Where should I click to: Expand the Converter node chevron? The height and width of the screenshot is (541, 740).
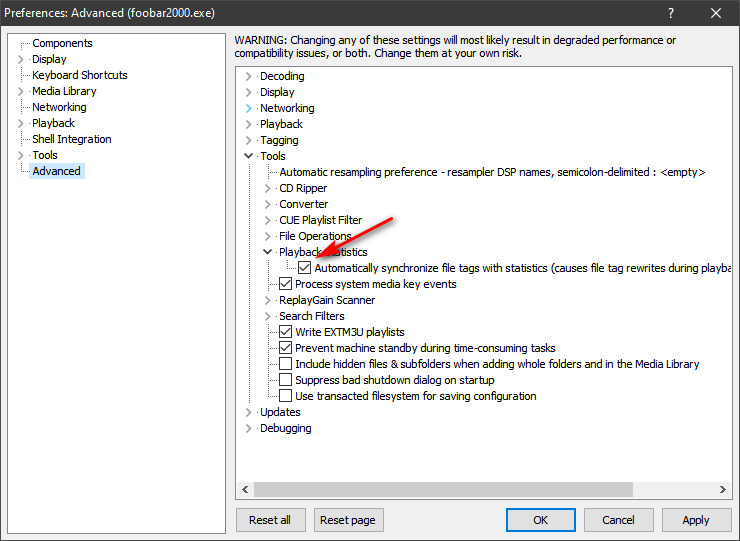[x=268, y=204]
